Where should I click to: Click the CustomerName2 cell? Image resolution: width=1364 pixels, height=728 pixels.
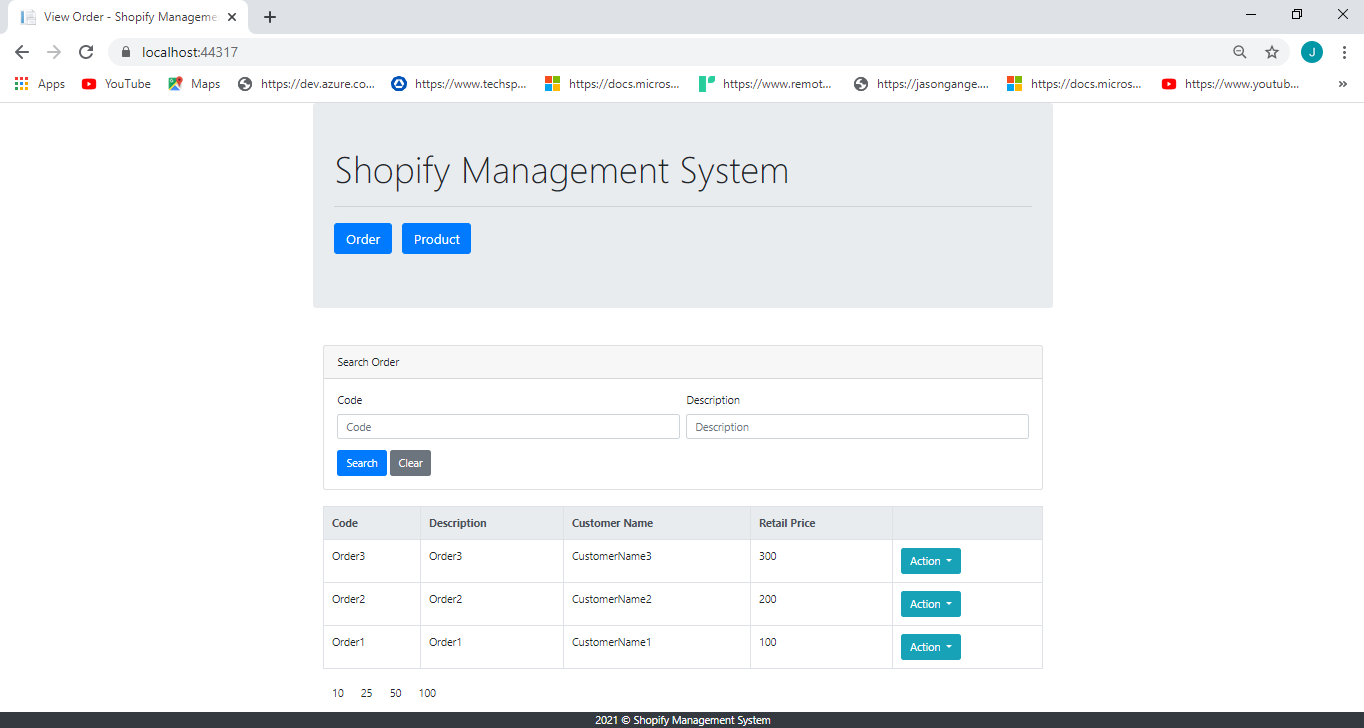pos(657,604)
